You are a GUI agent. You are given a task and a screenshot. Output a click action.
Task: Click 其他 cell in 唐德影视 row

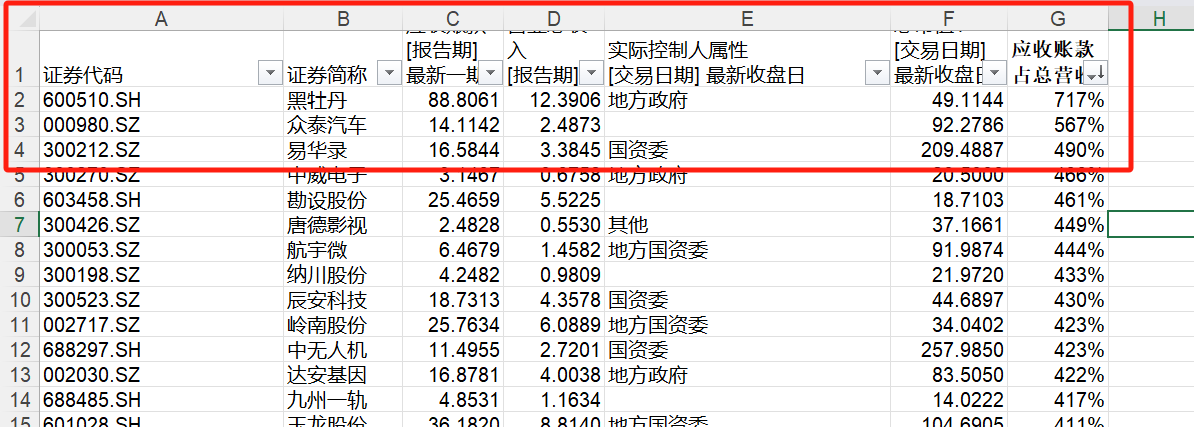[746, 225]
